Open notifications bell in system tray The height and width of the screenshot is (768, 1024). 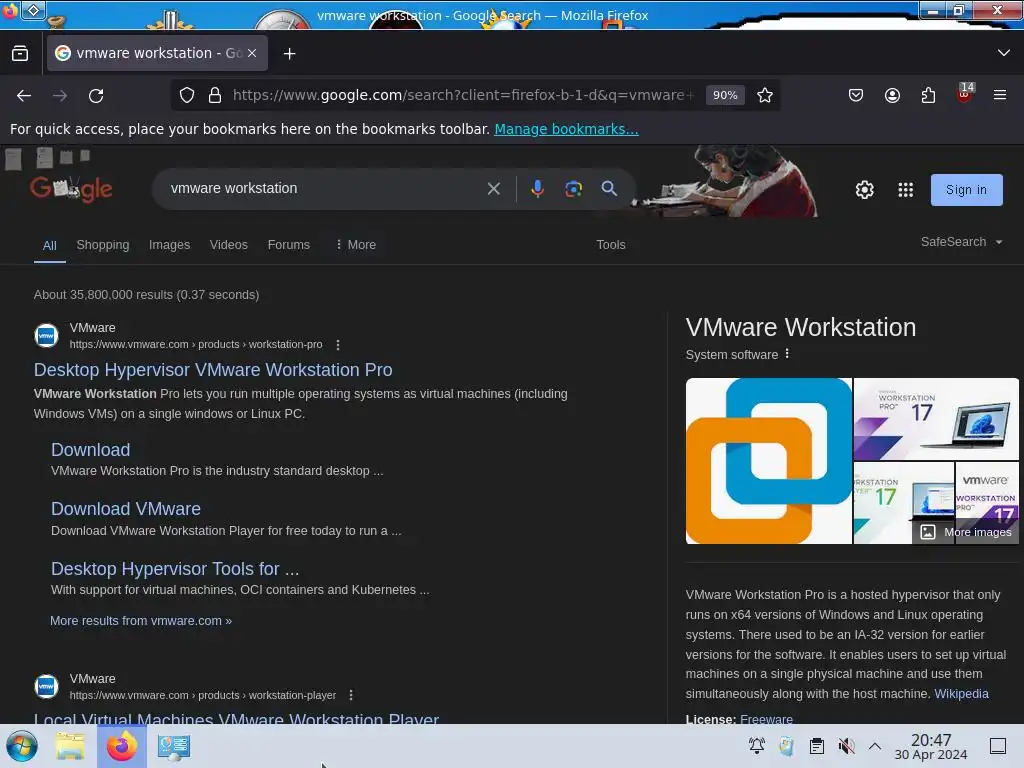coord(757,746)
